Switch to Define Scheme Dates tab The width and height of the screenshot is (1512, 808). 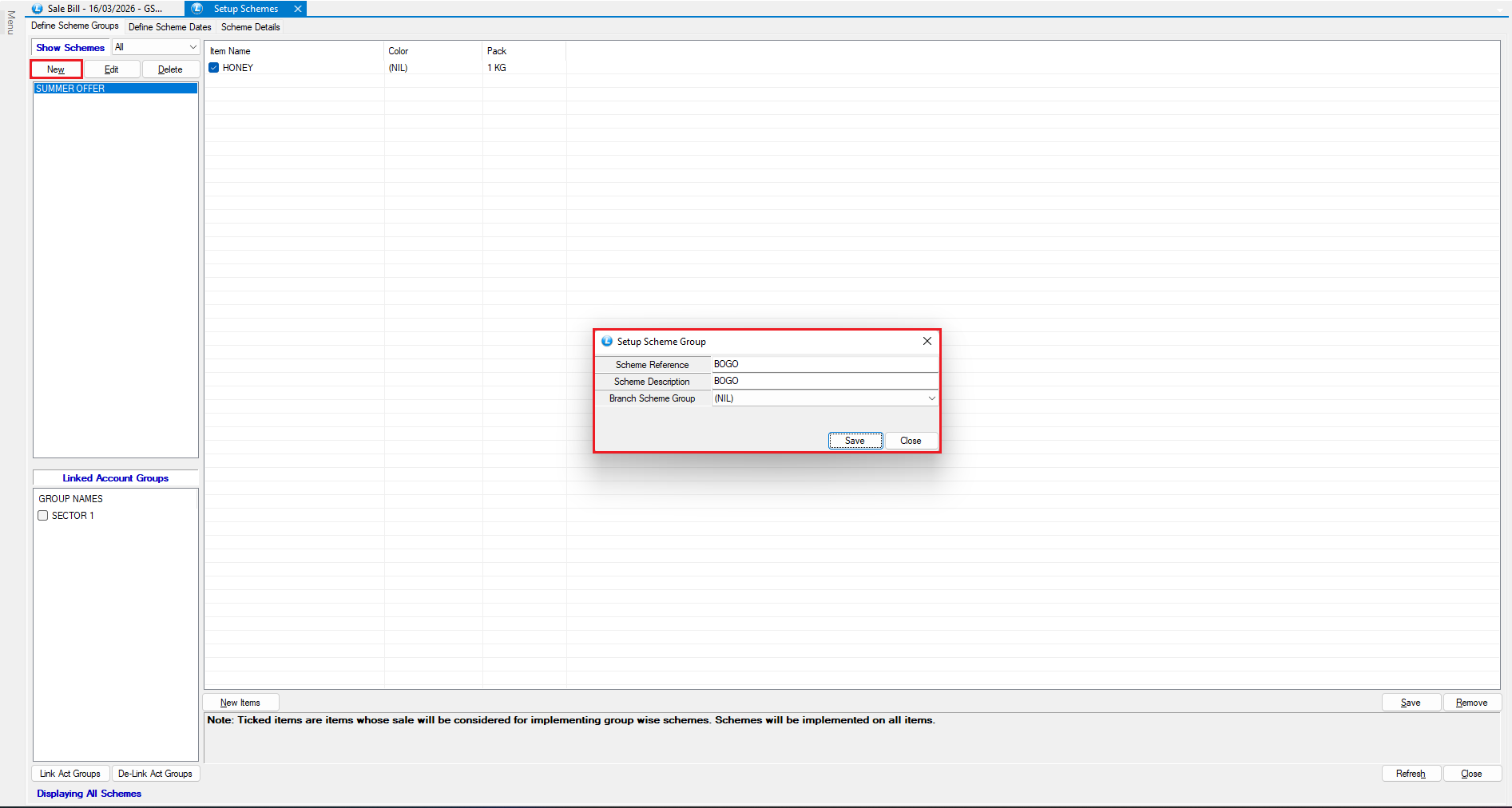169,27
